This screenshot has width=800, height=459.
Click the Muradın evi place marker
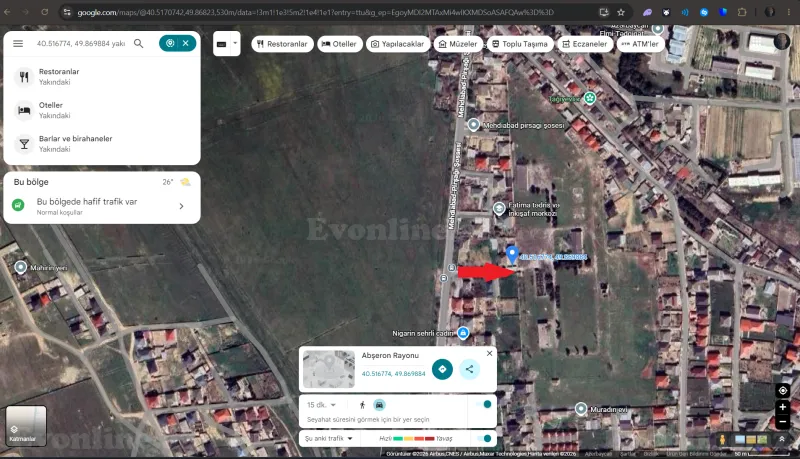click(581, 409)
